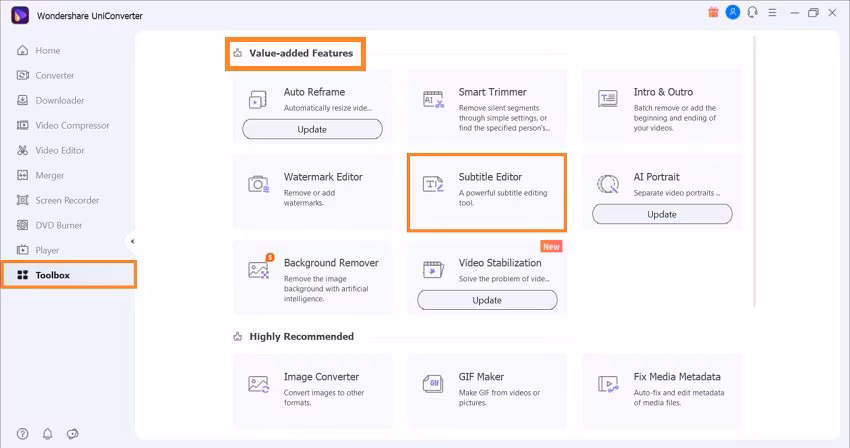
Task: Update the Video Stabilization feature
Action: coord(487,300)
